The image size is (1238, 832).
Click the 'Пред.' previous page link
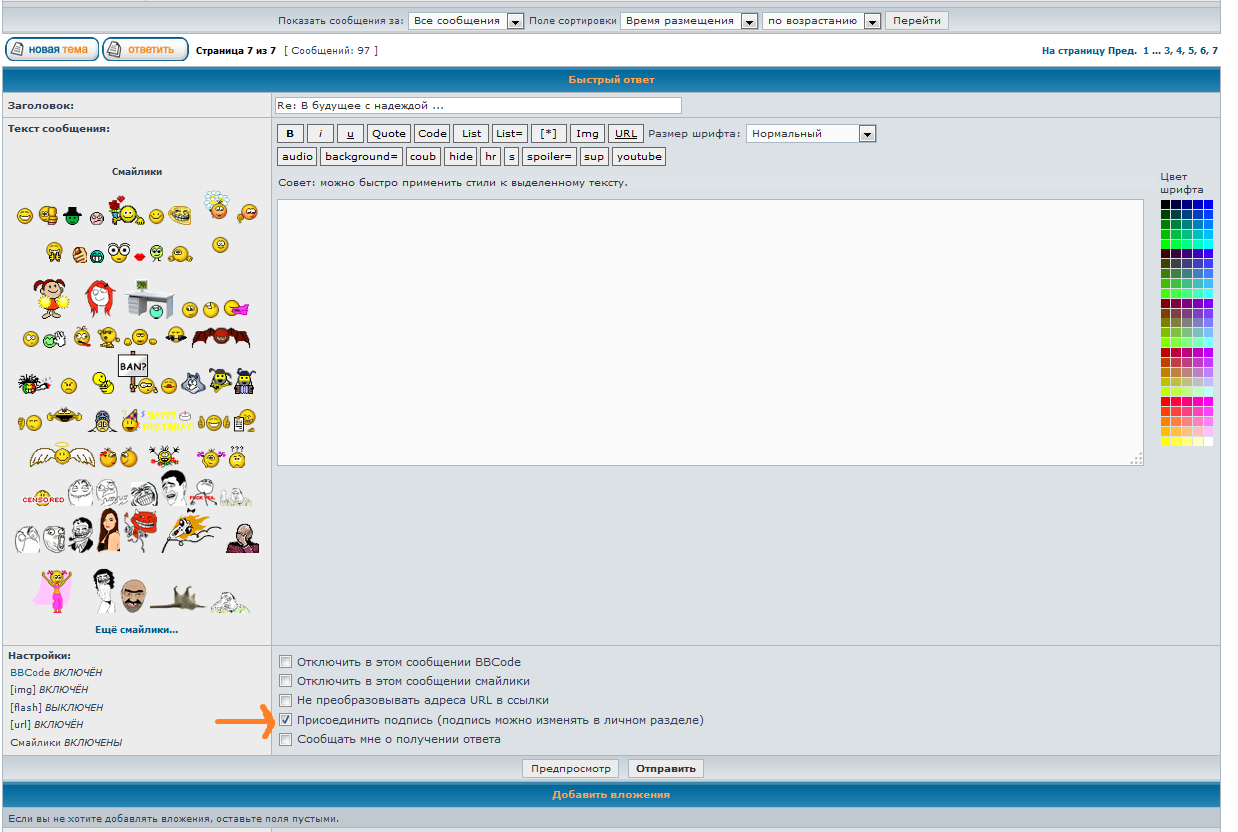point(1122,50)
